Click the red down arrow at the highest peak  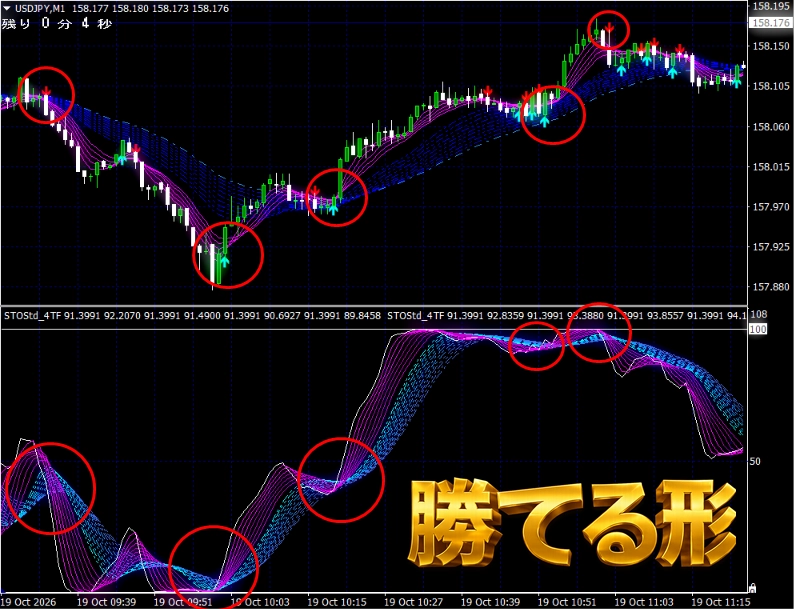pos(611,27)
